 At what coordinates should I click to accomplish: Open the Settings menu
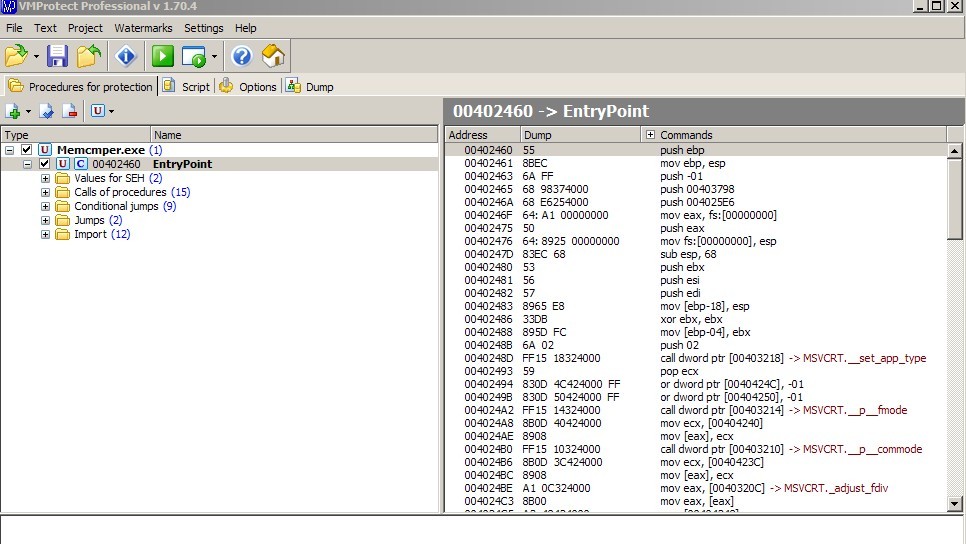pos(203,28)
